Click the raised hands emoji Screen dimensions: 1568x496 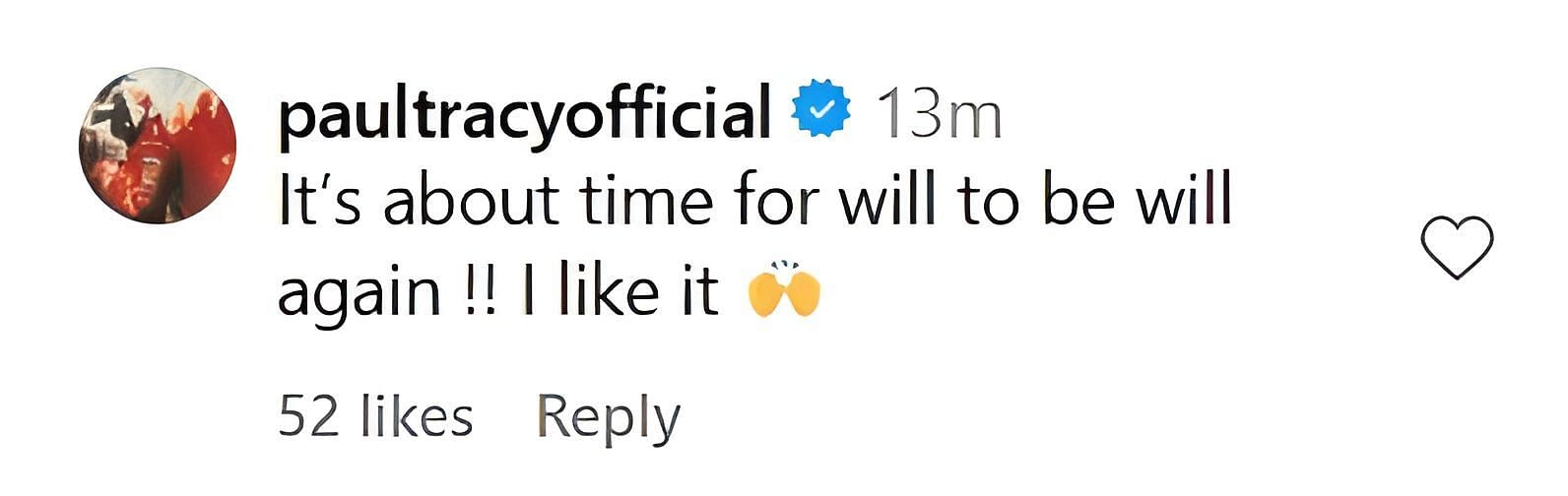click(784, 289)
